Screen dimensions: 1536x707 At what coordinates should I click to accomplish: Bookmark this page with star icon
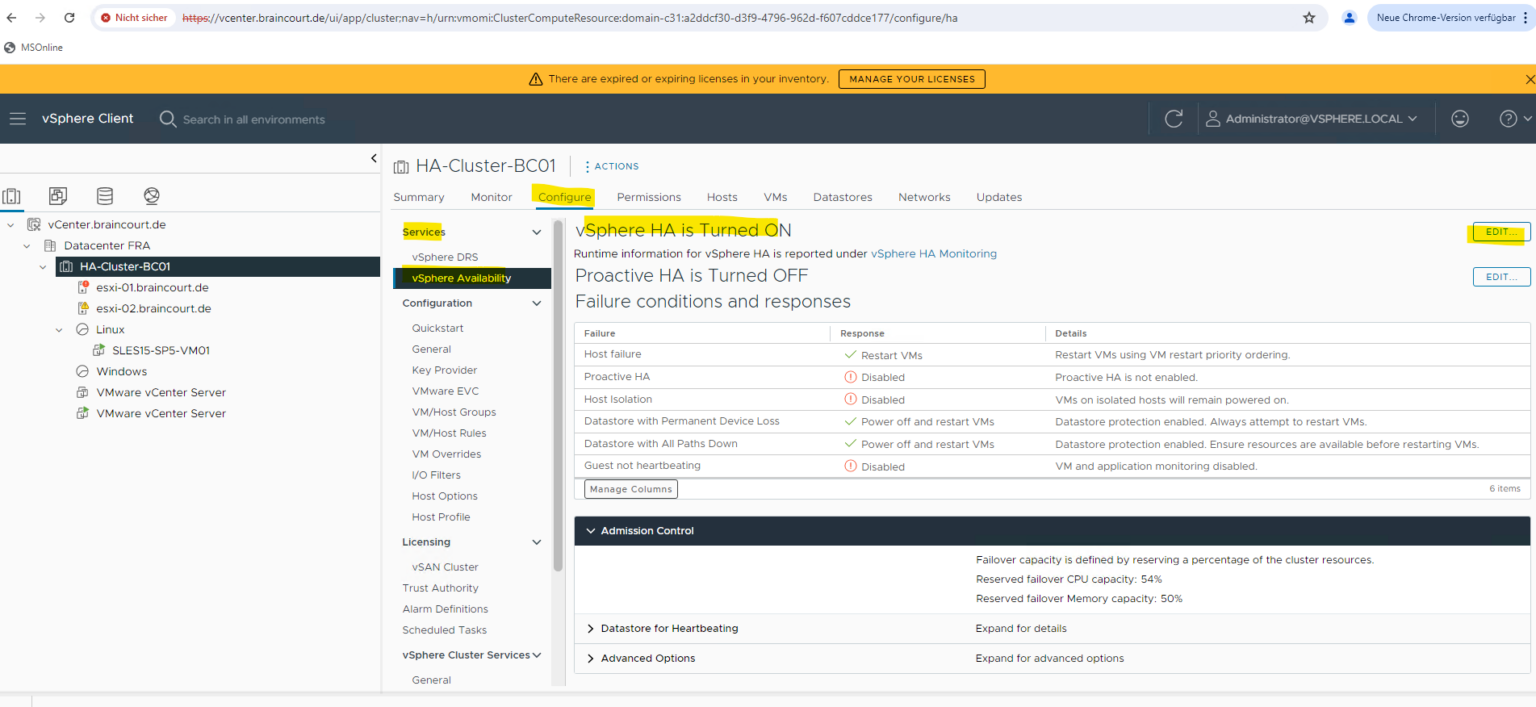click(x=1309, y=18)
